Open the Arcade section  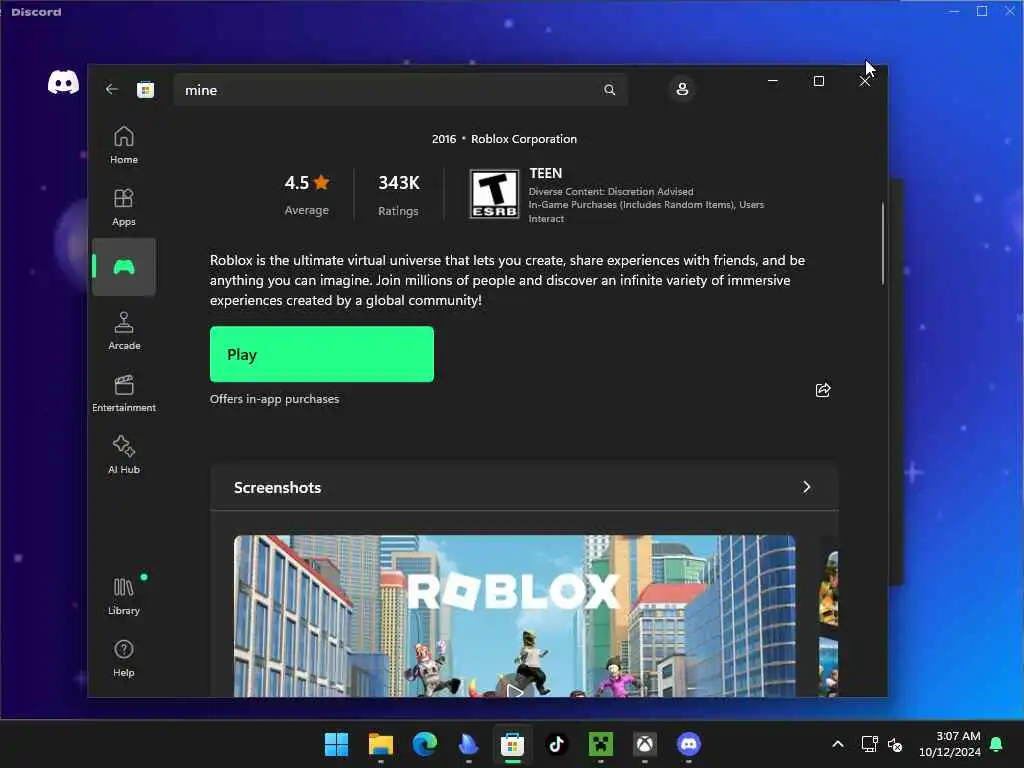pos(124,331)
